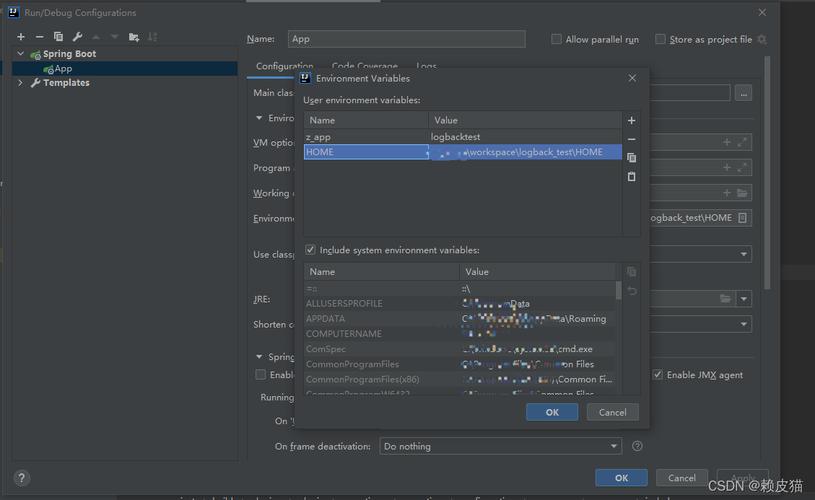The width and height of the screenshot is (815, 500).
Task: Collapse the Environment section triangle
Action: point(259,118)
